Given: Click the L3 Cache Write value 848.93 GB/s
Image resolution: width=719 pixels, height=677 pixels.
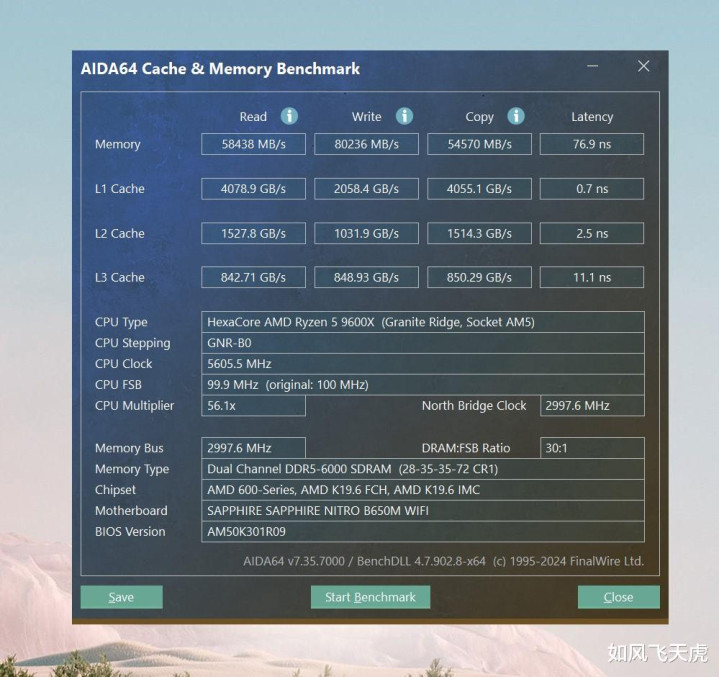Looking at the screenshot, I should (x=366, y=277).
